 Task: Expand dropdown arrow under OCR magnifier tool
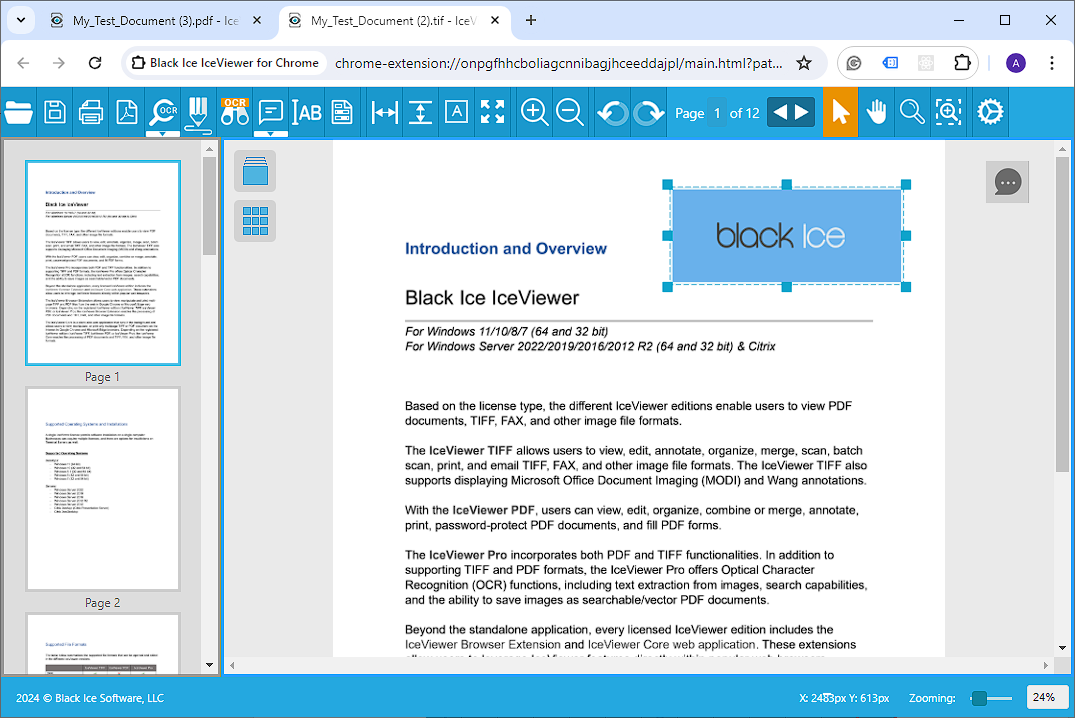click(163, 134)
